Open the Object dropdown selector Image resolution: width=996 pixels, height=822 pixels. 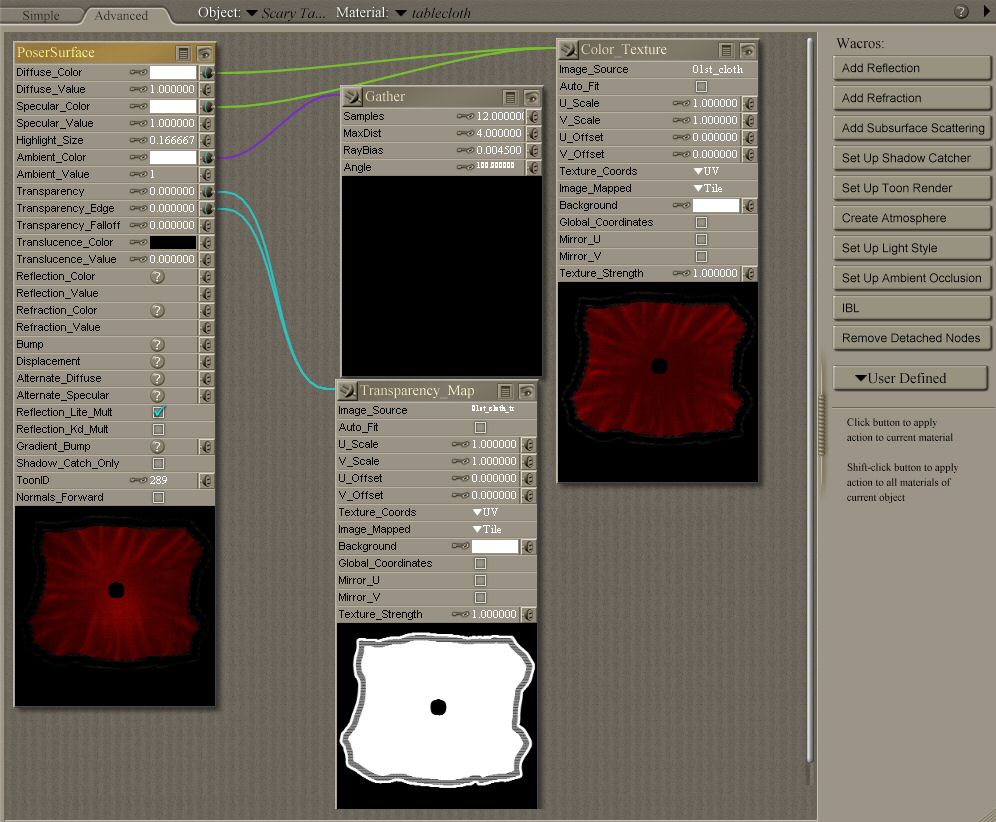pyautogui.click(x=285, y=13)
